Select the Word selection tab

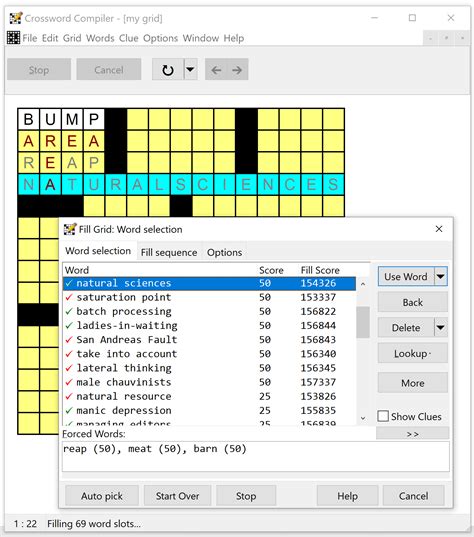coord(98,251)
